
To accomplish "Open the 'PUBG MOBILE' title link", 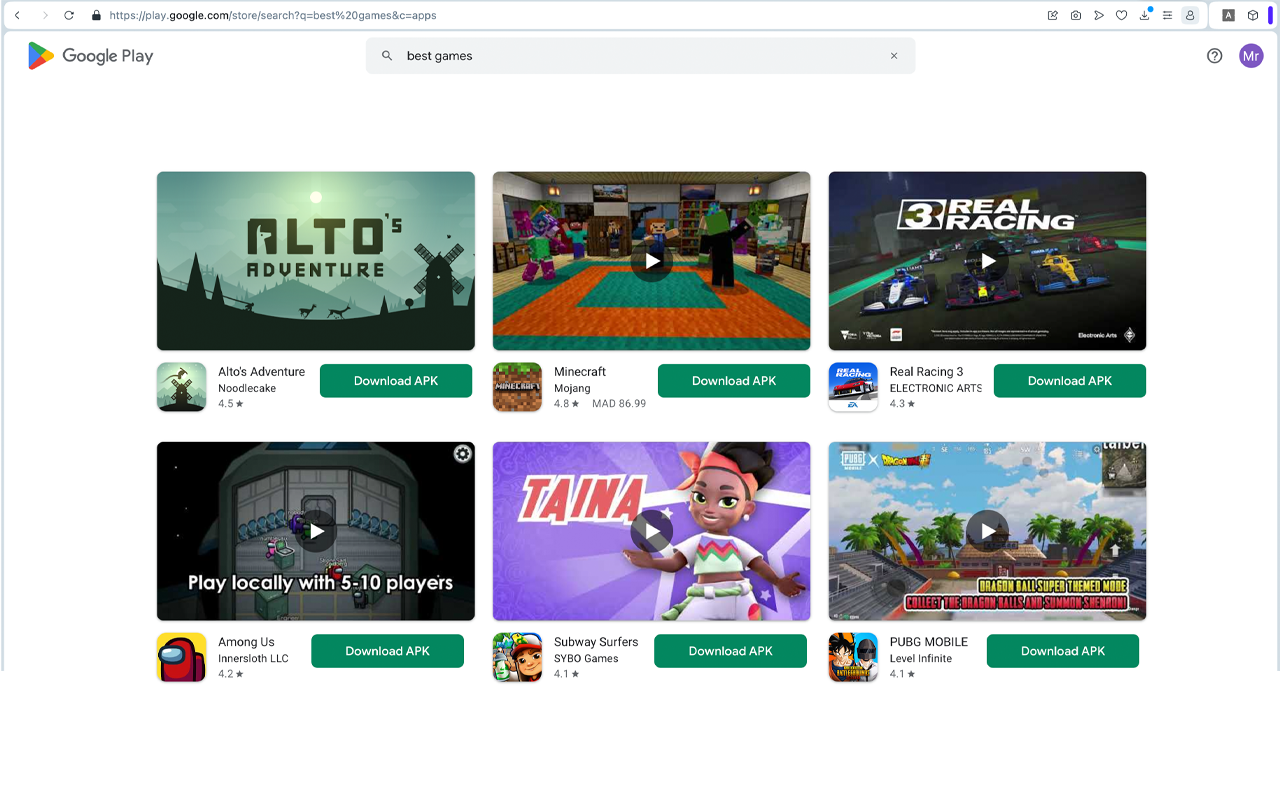I will point(929,642).
